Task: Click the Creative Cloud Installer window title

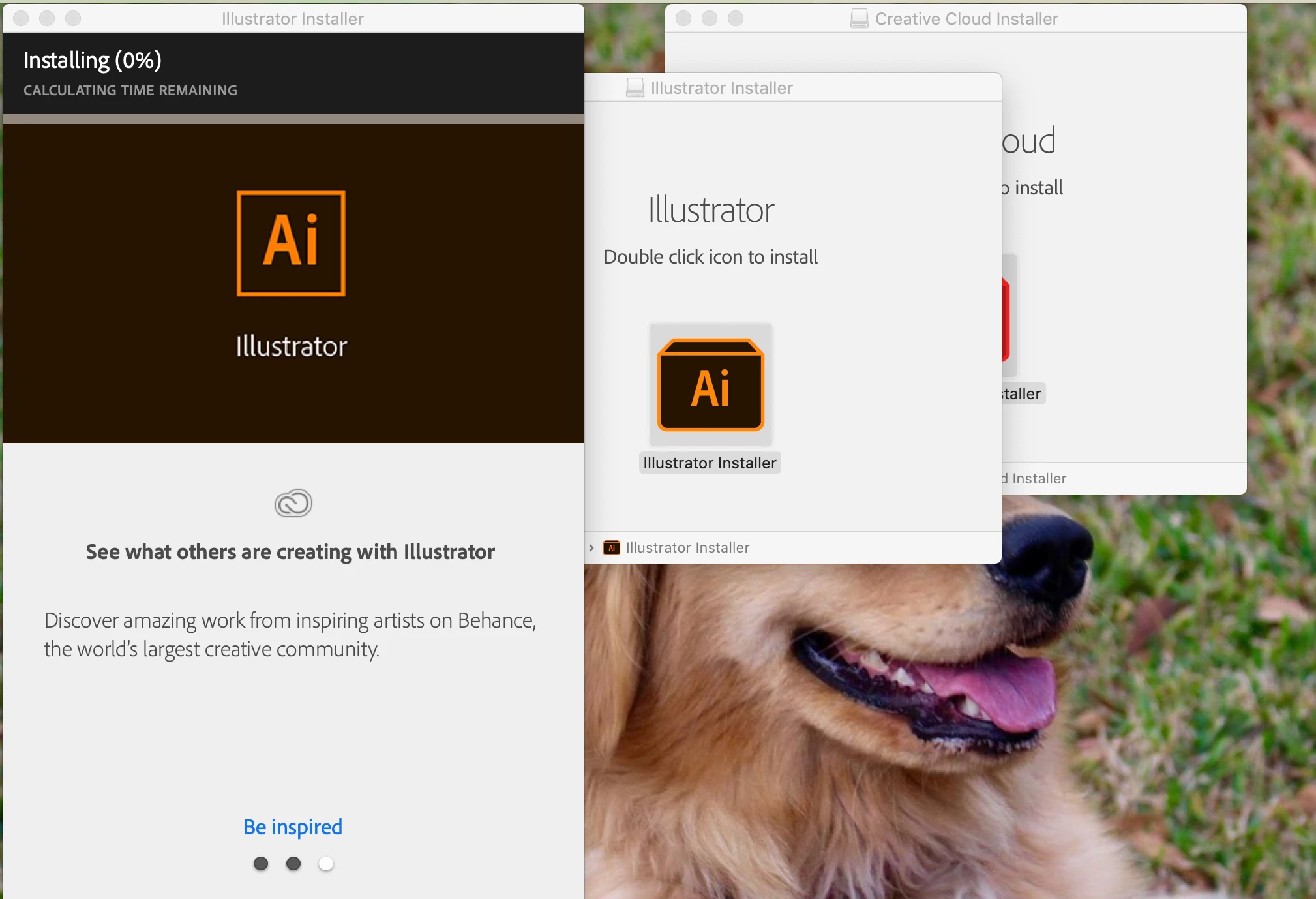Action: [x=966, y=19]
